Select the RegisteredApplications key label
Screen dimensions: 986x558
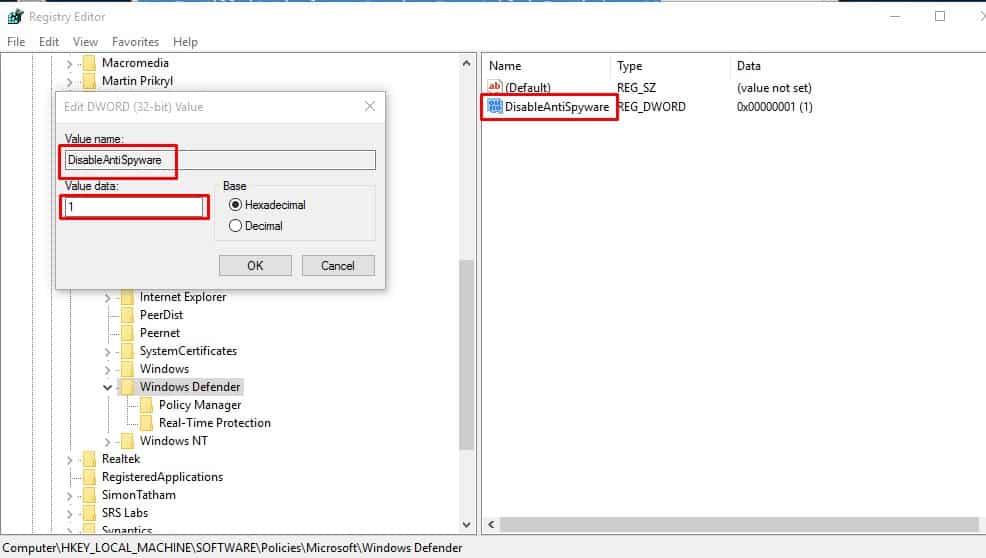coord(162,477)
